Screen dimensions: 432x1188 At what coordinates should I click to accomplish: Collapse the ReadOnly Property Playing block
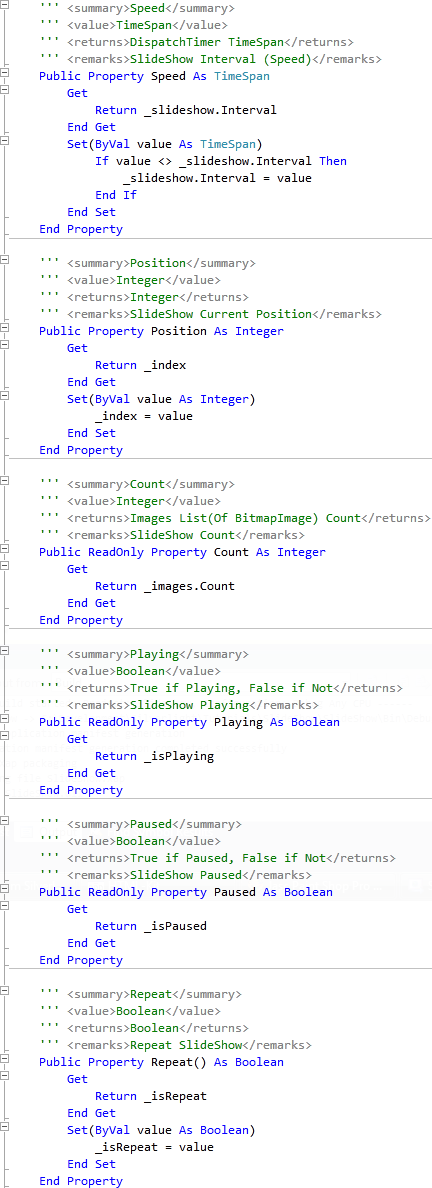4,718
